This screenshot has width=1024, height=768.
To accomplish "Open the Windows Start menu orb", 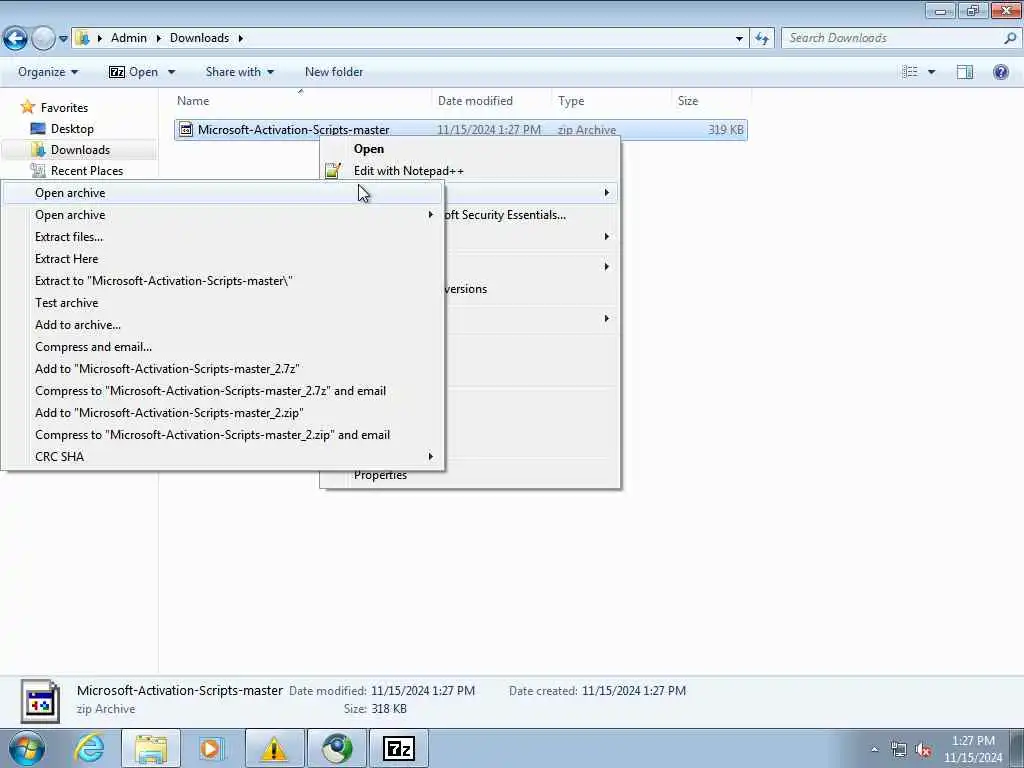I will point(26,748).
